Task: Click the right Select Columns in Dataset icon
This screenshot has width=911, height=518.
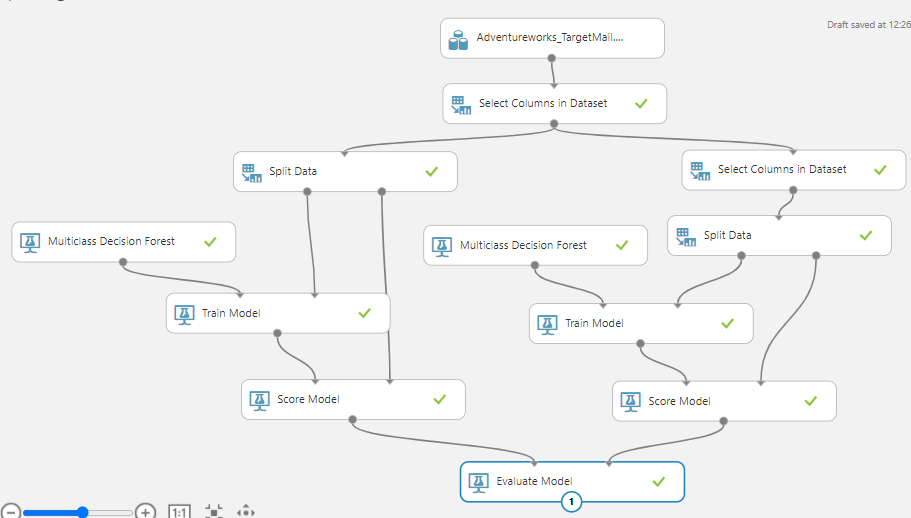Action: click(x=699, y=170)
